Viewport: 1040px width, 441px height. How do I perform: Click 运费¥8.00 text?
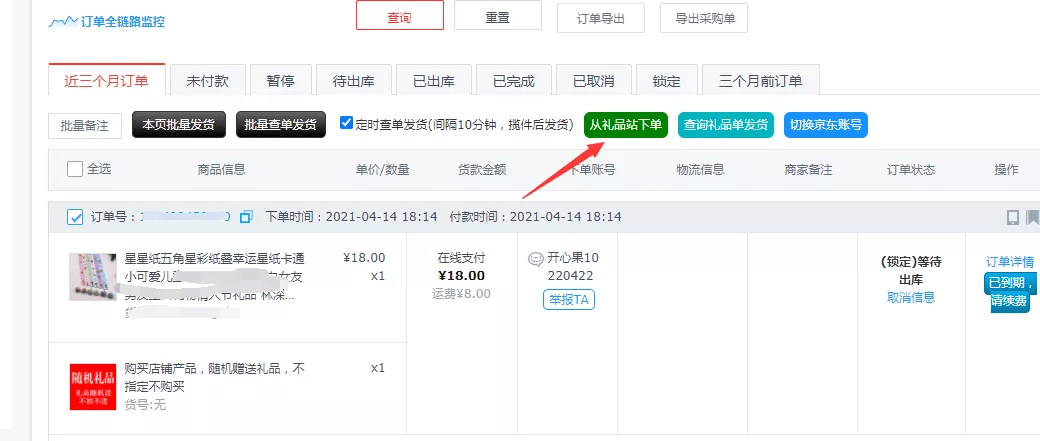(x=462, y=293)
